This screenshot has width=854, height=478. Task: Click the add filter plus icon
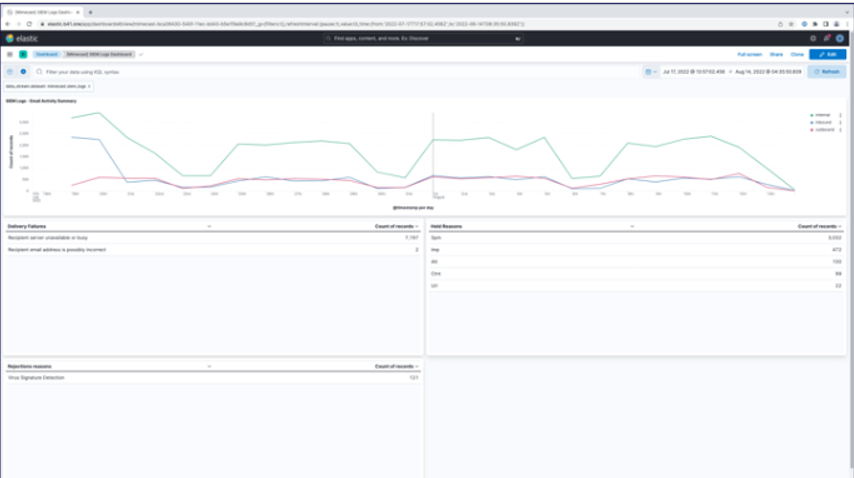click(23, 72)
